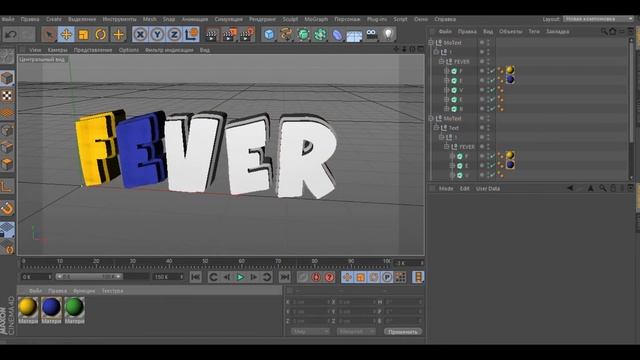Screen dimensions: 640x360
Task: Collapse the second FEVER group in tree
Action: [x=447, y=147]
